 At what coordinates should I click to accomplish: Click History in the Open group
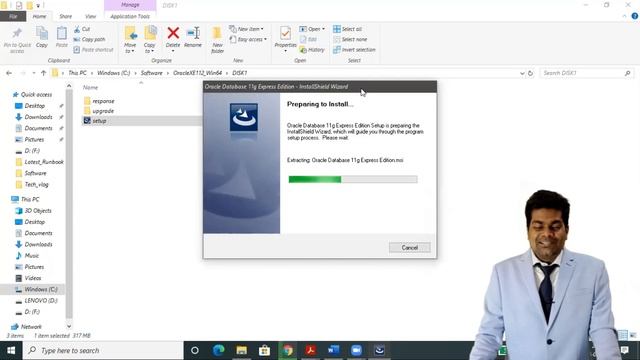[x=312, y=49]
